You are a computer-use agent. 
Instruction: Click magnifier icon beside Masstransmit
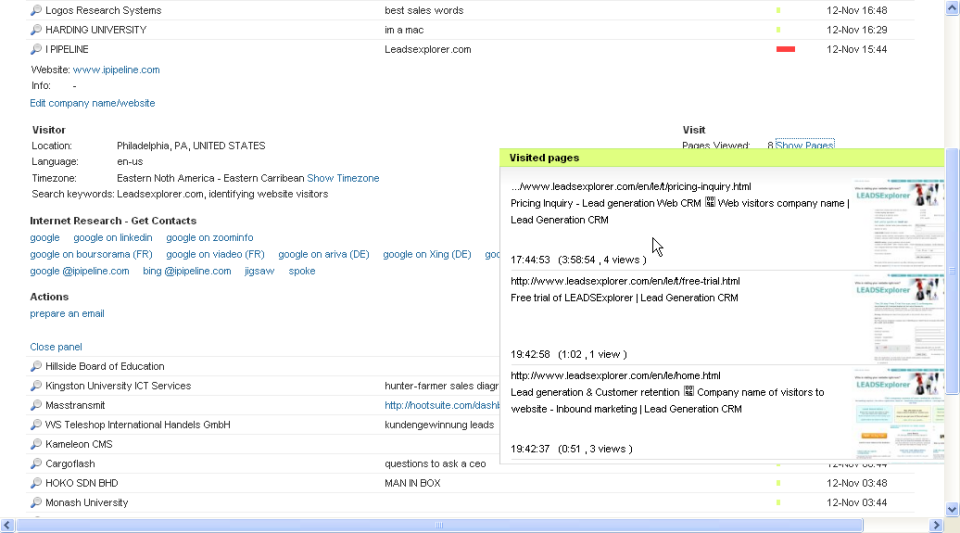tap(36, 406)
